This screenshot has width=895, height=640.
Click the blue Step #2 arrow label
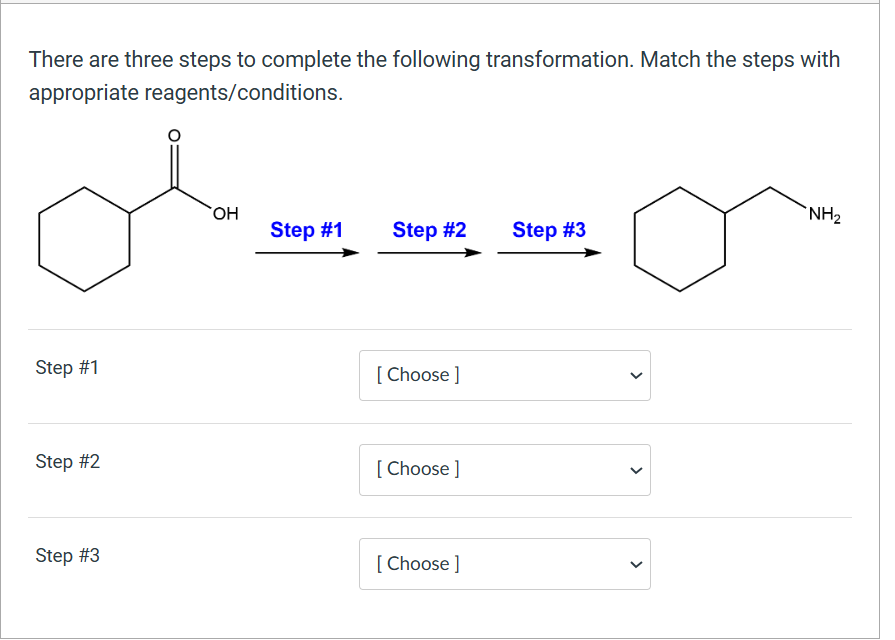428,230
